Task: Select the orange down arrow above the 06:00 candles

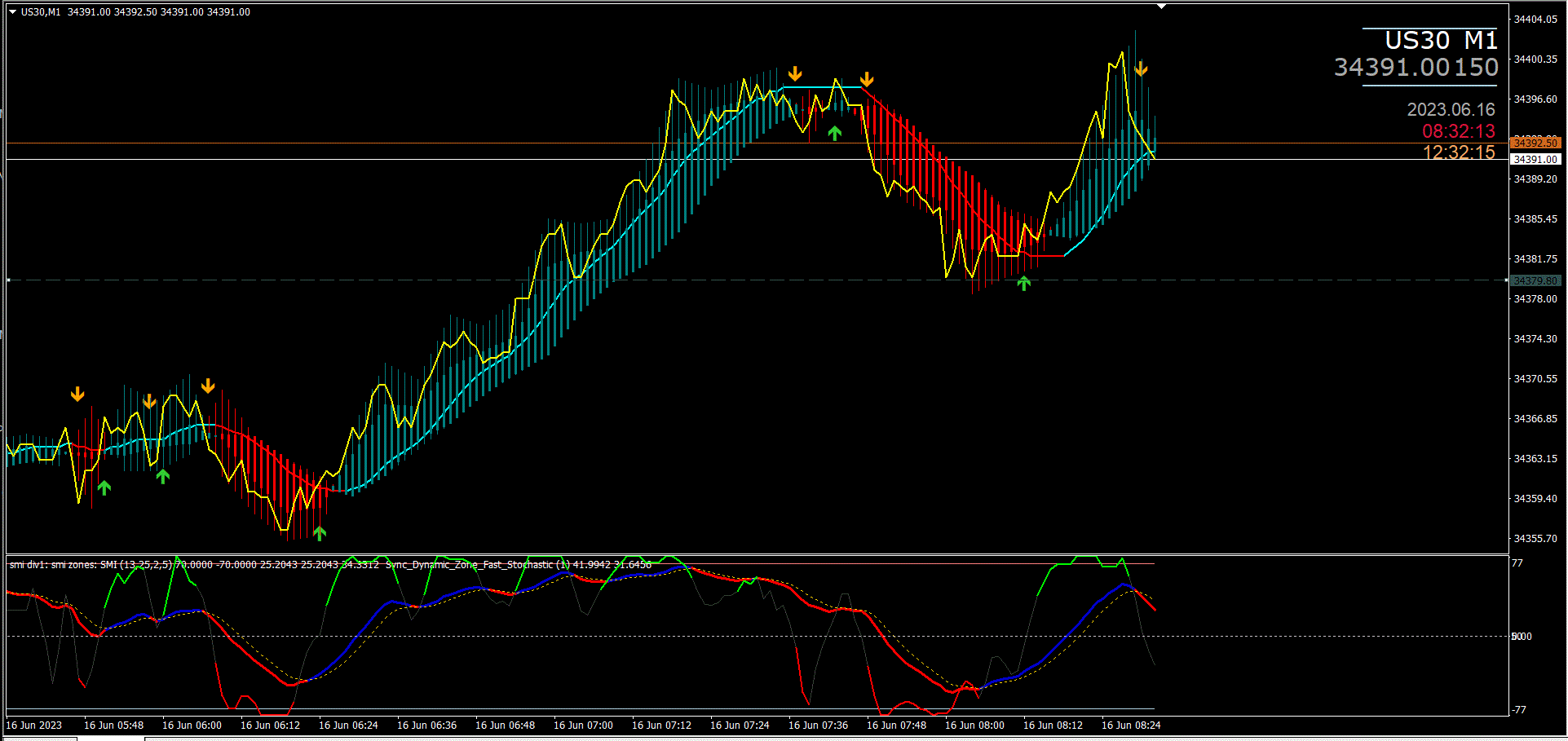Action: [208, 386]
